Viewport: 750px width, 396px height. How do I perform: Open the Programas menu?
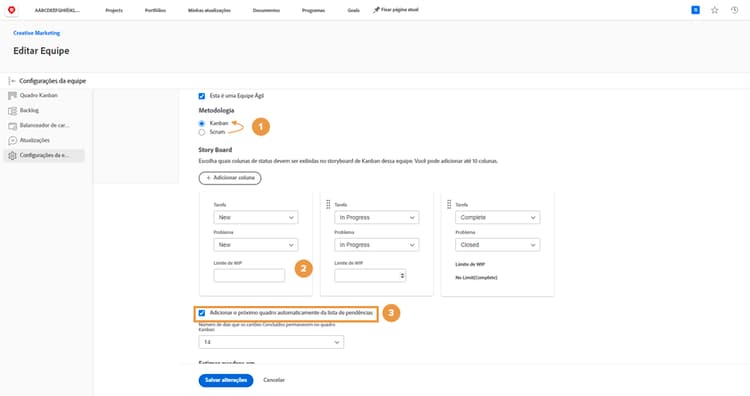[x=313, y=10]
